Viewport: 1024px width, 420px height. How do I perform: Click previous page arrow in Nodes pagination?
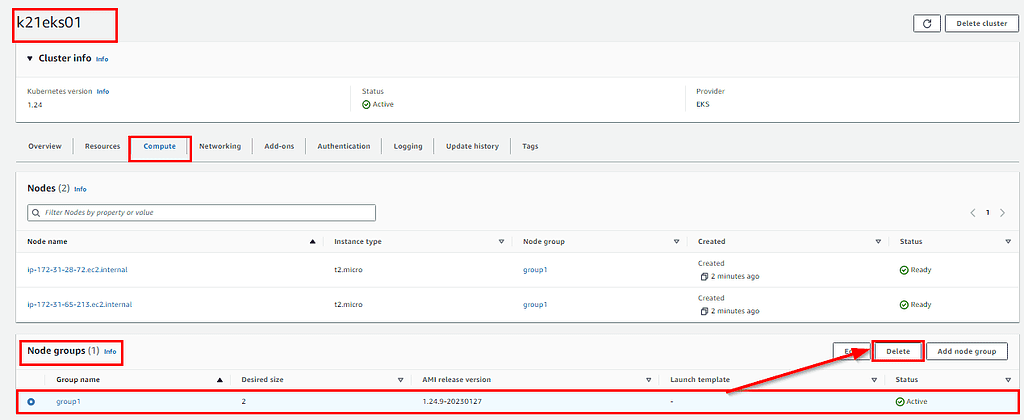(x=972, y=213)
